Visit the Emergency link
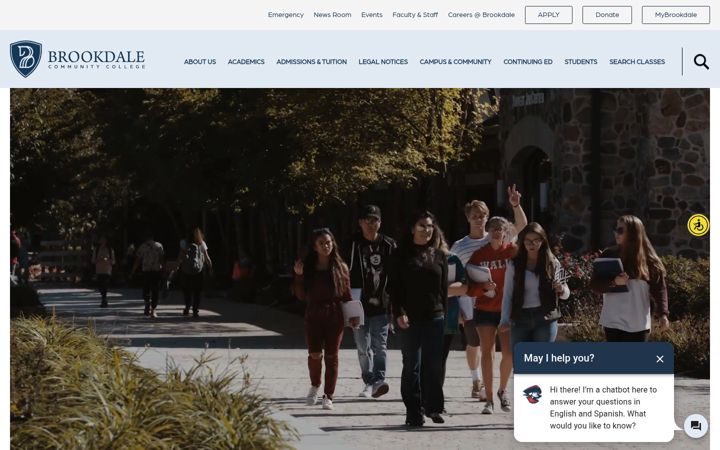 pos(286,15)
